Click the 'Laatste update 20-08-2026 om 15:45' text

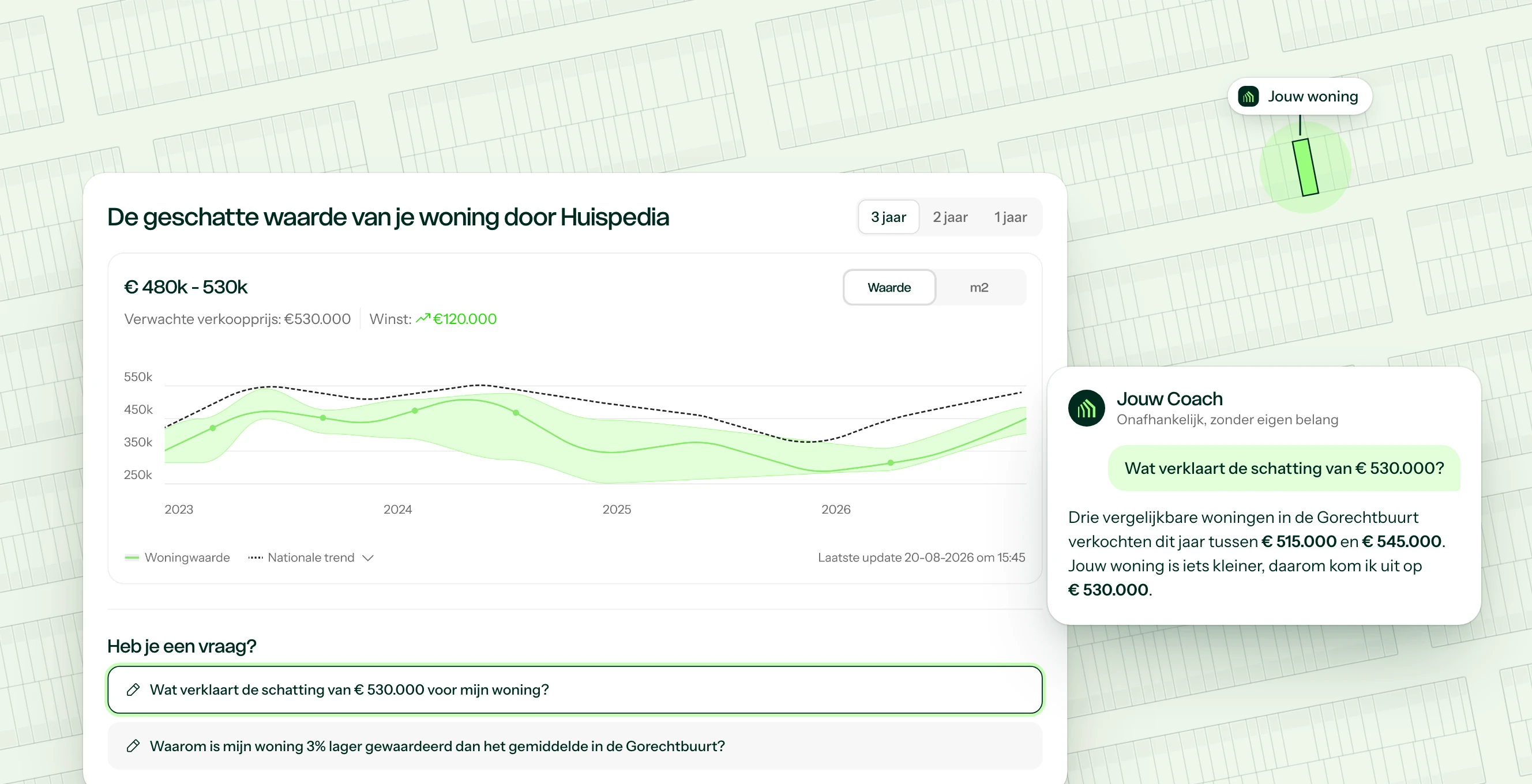pos(921,557)
